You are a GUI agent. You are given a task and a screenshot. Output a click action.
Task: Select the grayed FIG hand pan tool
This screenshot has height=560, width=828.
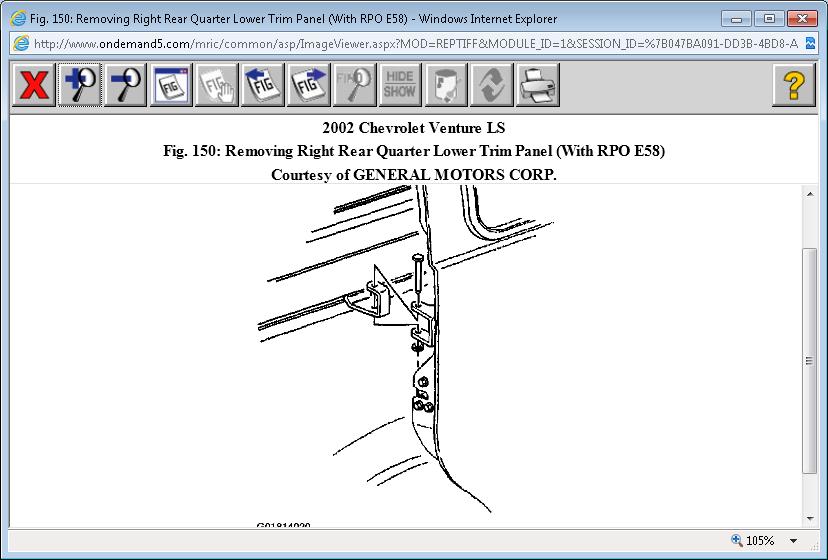coord(217,85)
